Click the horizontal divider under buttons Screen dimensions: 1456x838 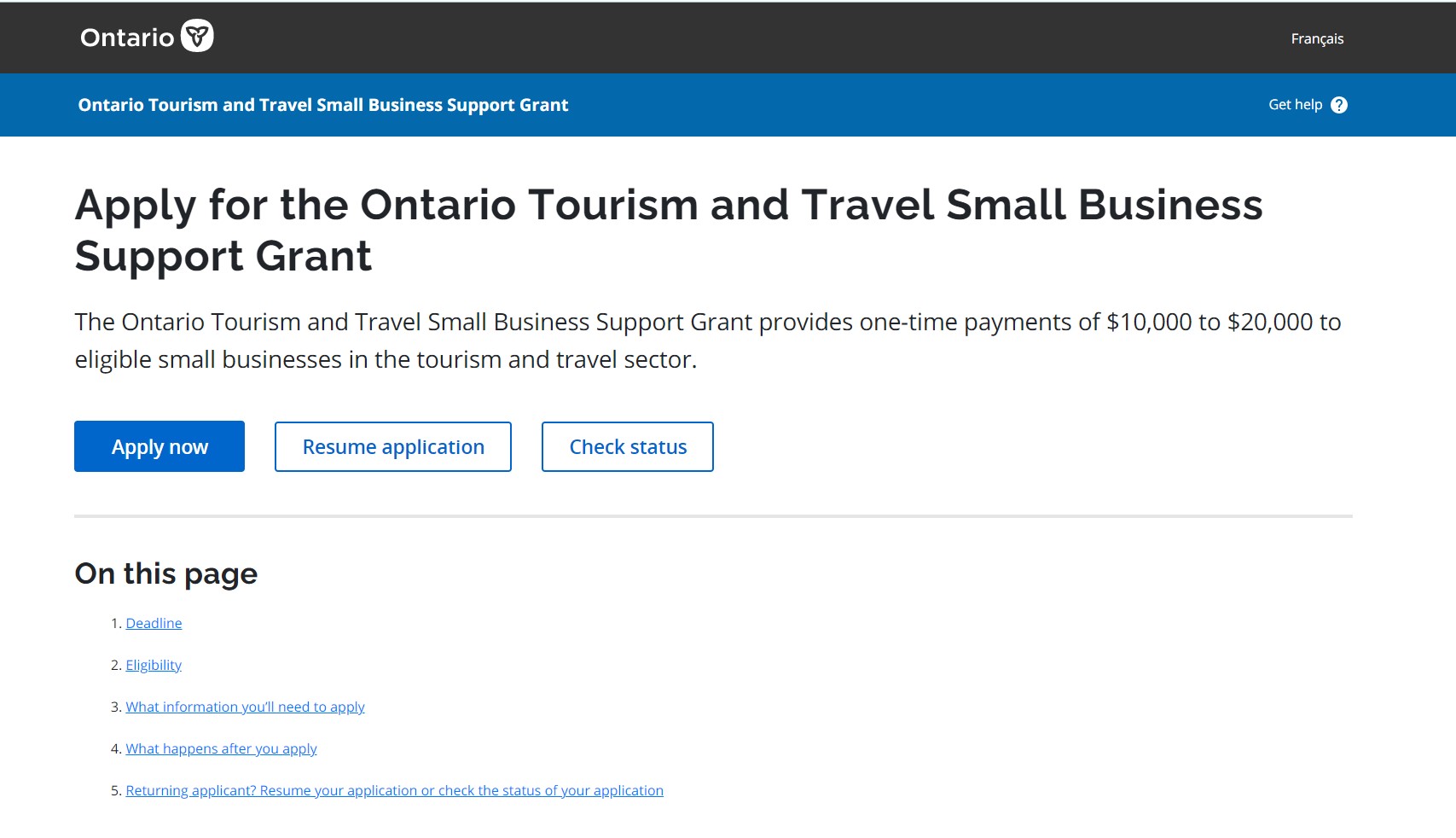click(x=713, y=516)
